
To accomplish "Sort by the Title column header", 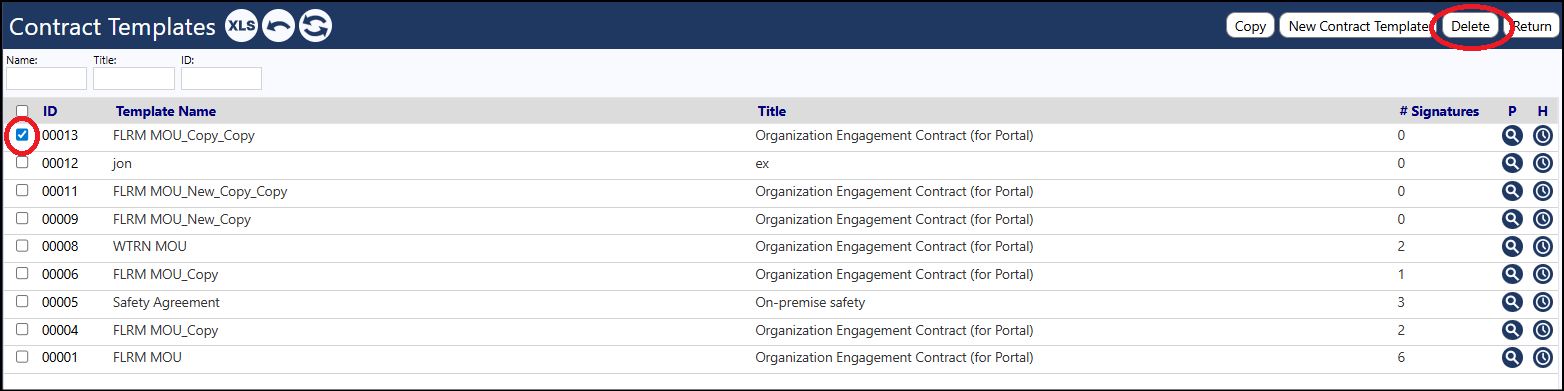I will pos(772,111).
